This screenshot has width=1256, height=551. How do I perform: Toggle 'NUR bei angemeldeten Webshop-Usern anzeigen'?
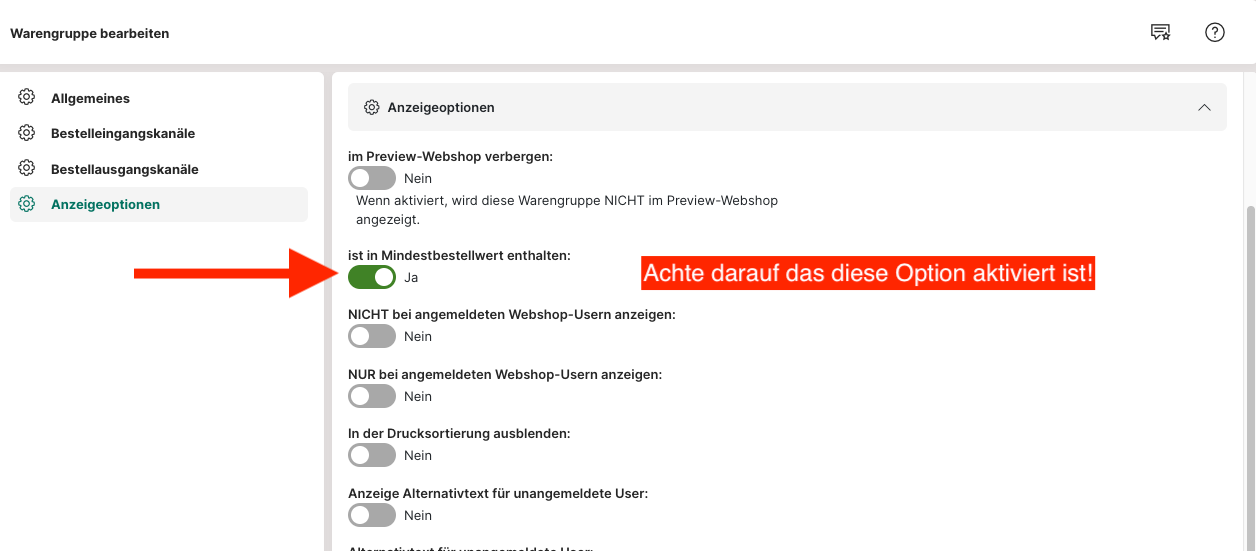click(372, 397)
